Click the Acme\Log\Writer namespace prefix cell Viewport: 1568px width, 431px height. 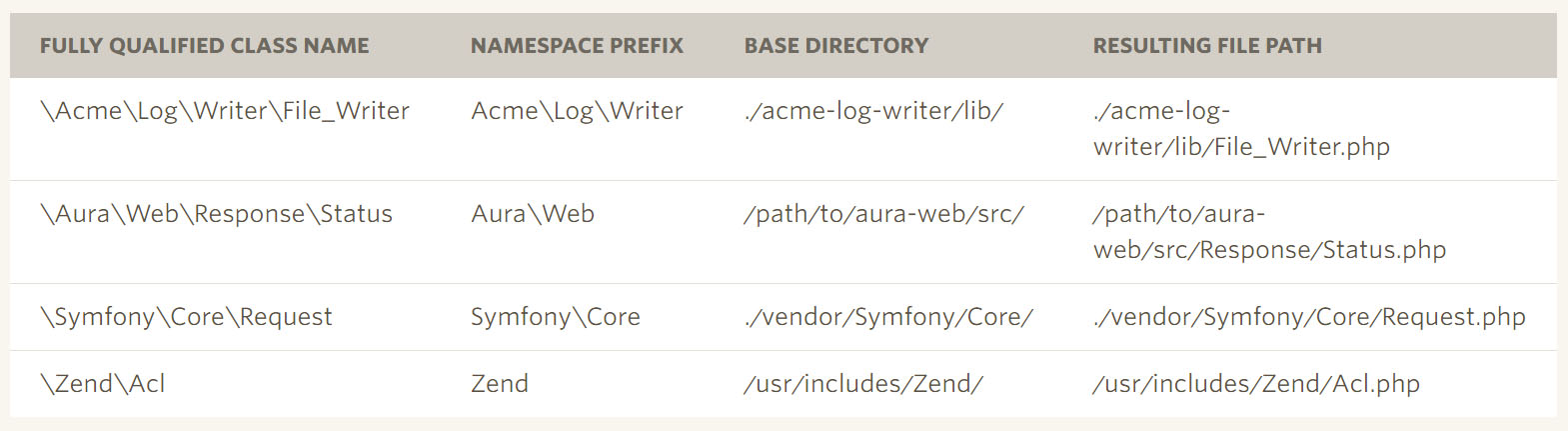click(x=577, y=111)
